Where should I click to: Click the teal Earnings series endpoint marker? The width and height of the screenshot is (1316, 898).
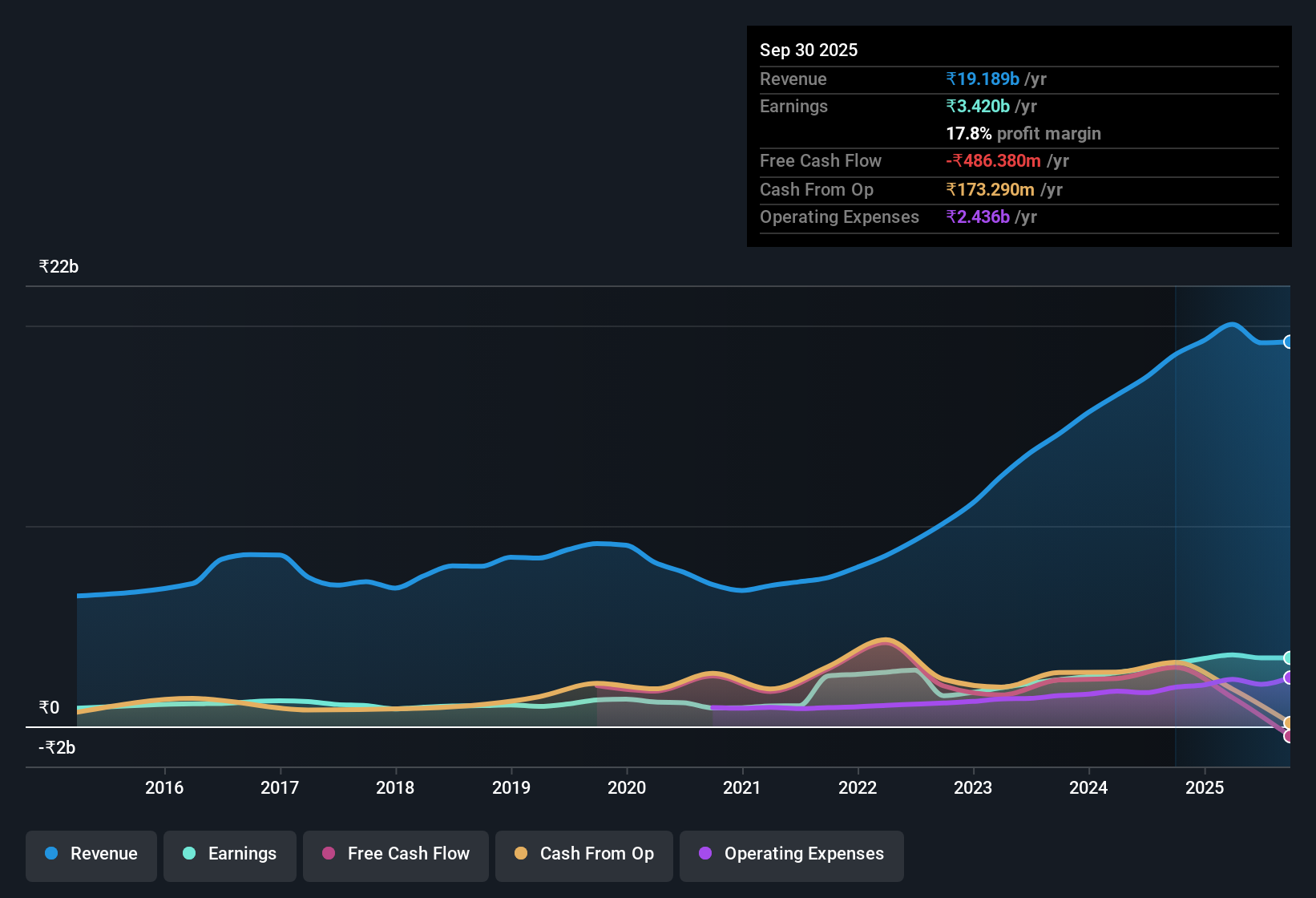pyautogui.click(x=1289, y=657)
